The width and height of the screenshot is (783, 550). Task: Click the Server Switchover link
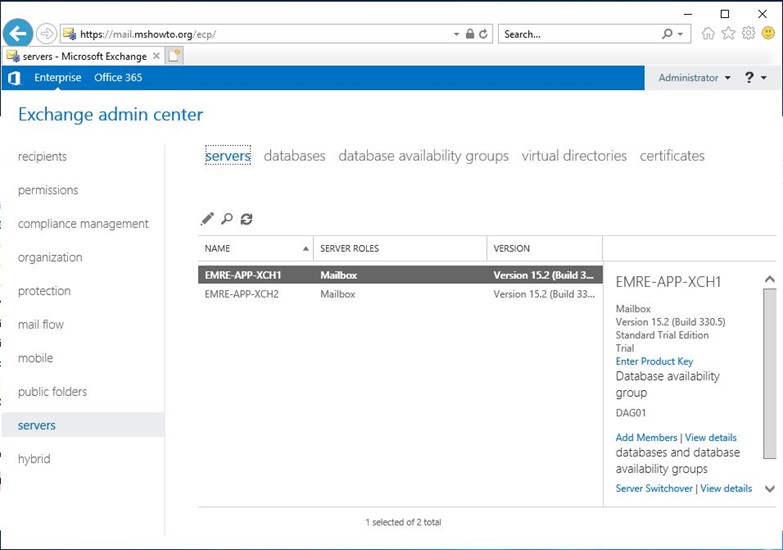(654, 489)
